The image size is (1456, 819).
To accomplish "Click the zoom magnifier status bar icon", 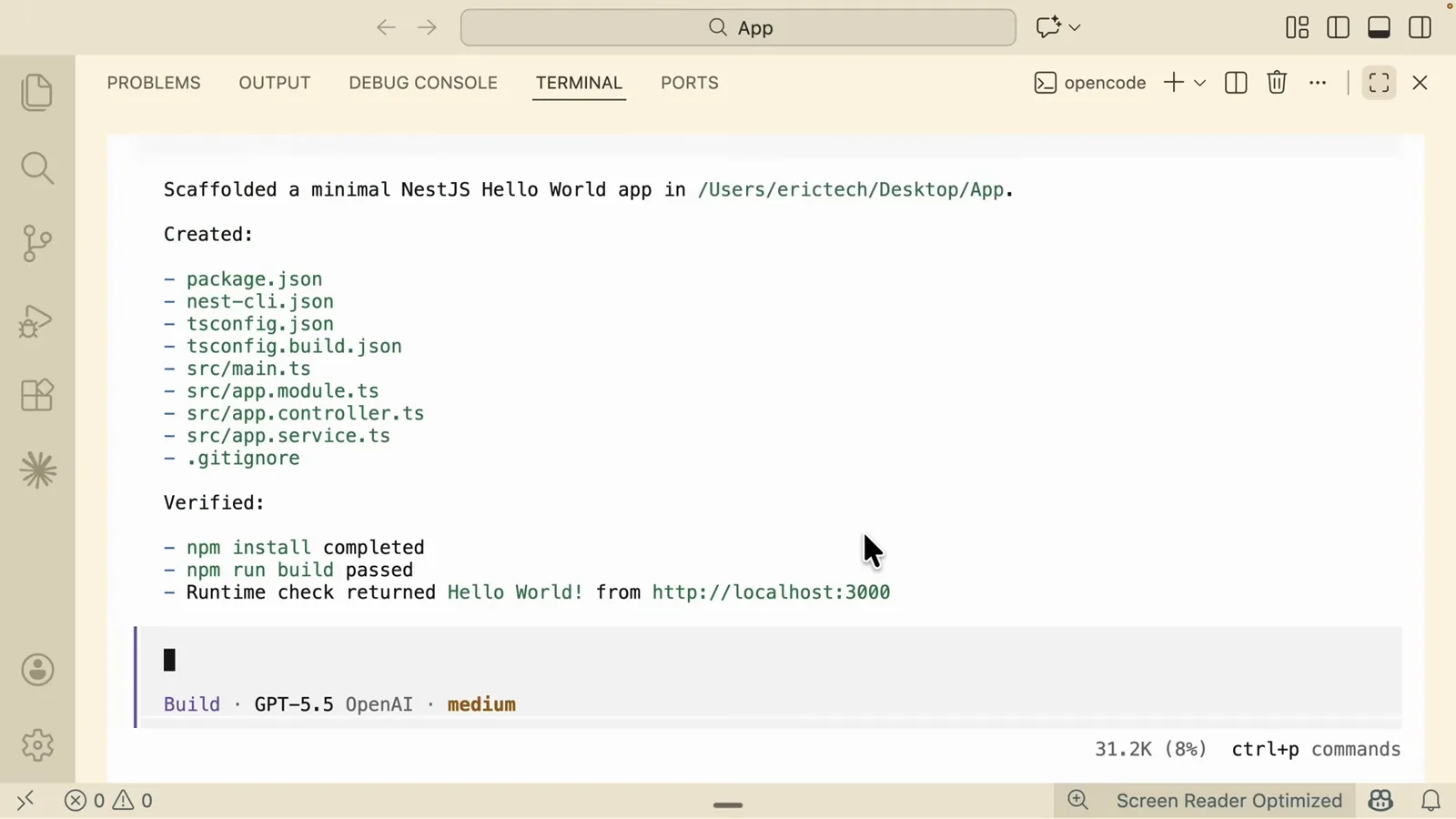I will 1078,801.
